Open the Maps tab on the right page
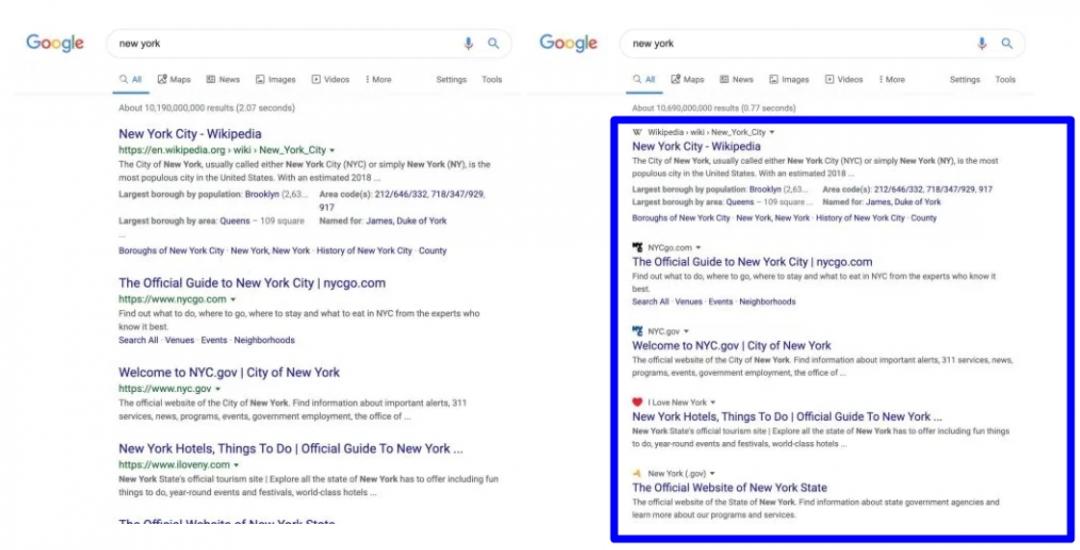 point(687,80)
